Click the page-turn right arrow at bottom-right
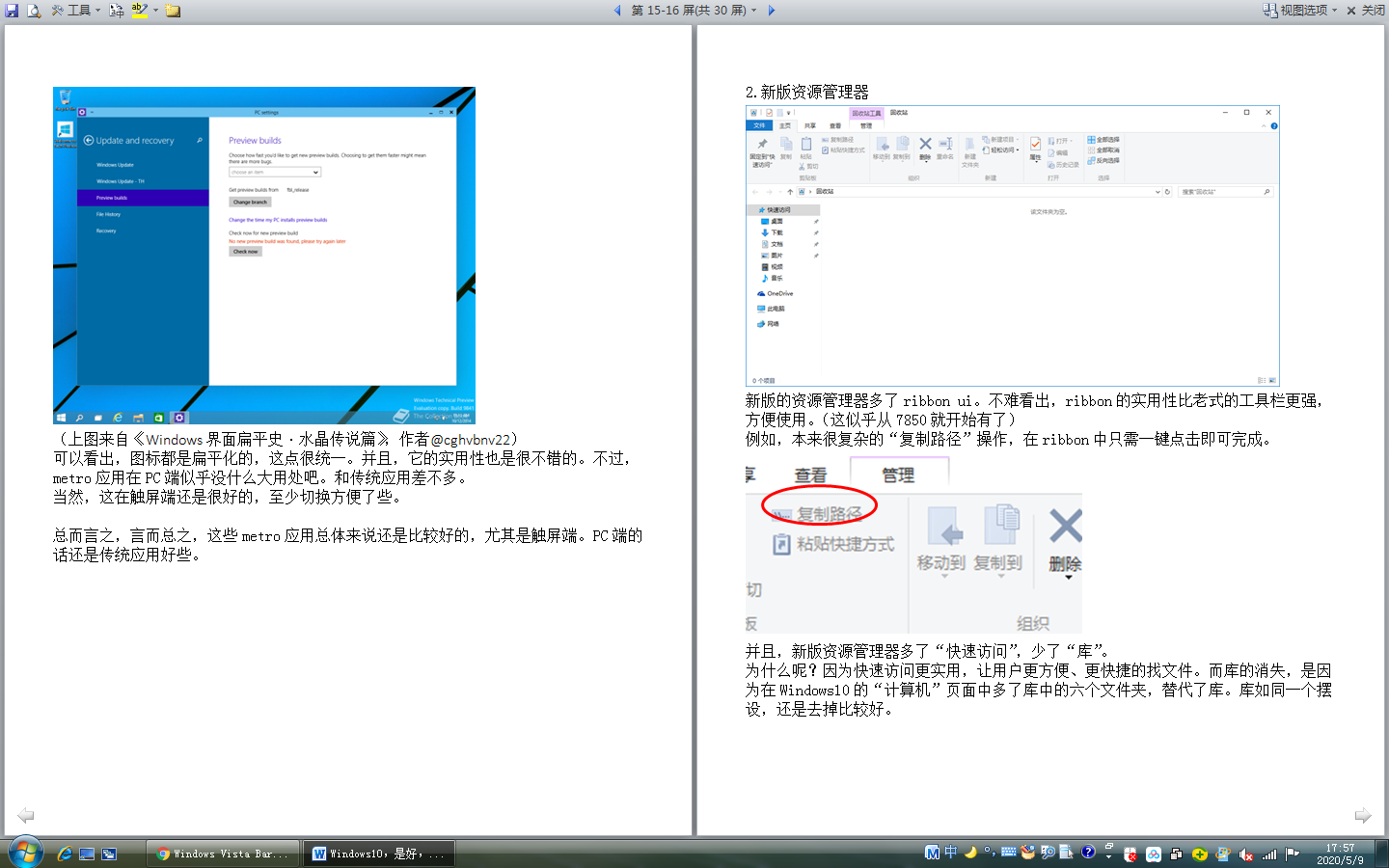This screenshot has height=868, width=1389. coord(1362,816)
